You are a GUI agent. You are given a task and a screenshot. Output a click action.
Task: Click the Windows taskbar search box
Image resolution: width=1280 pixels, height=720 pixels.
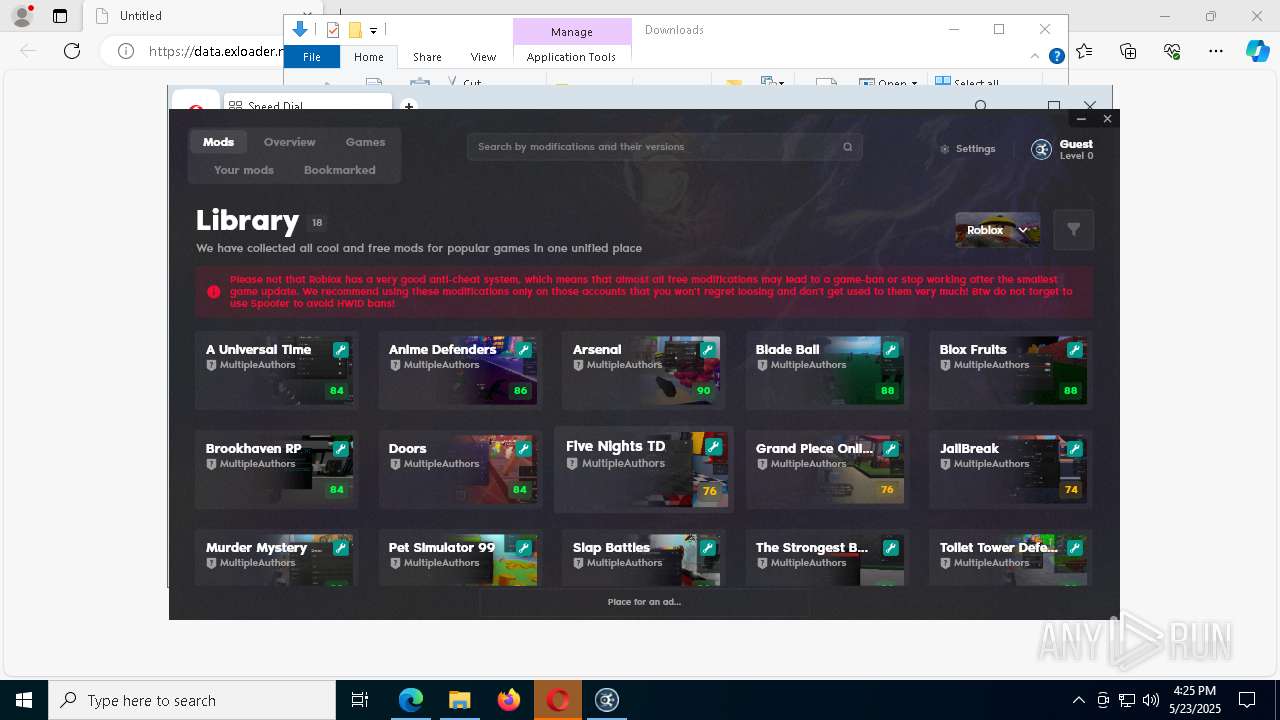[192, 700]
